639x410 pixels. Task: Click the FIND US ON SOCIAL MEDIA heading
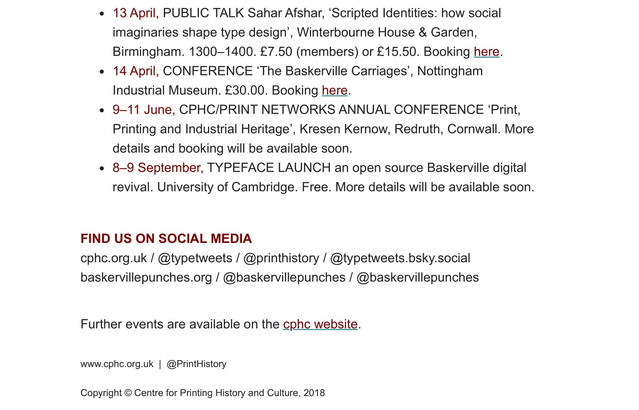click(166, 239)
